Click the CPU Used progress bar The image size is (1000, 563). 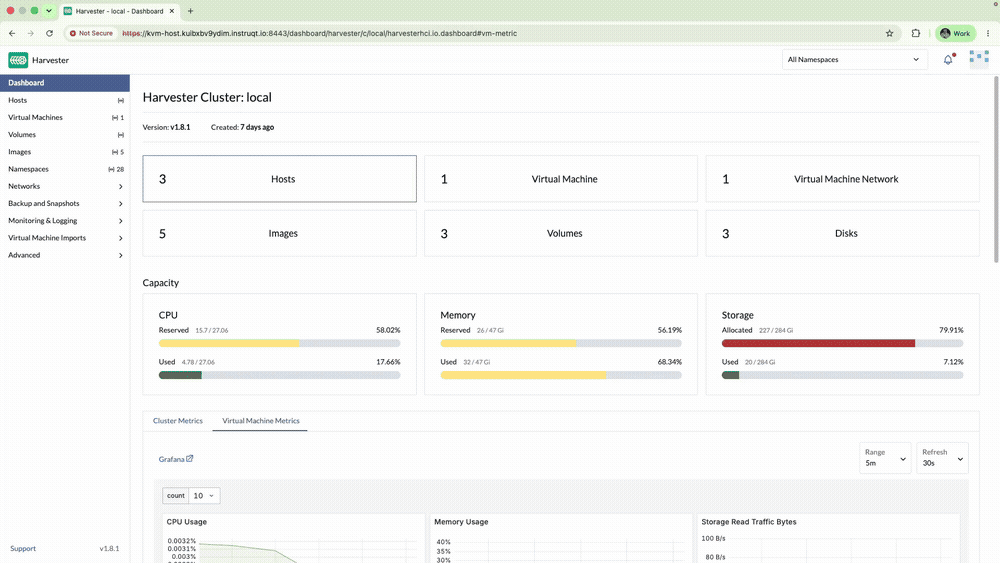279,375
